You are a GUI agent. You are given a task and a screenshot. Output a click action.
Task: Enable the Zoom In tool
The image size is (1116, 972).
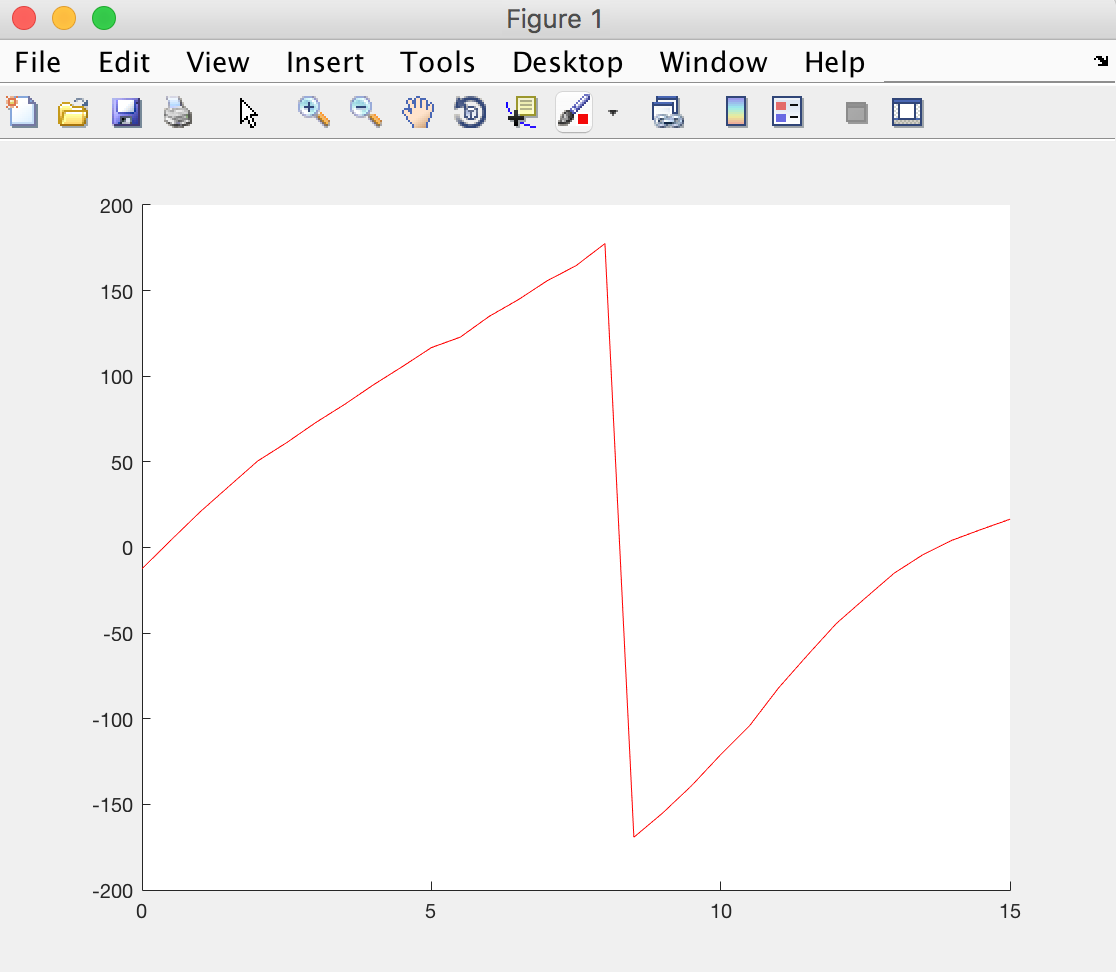coord(315,112)
